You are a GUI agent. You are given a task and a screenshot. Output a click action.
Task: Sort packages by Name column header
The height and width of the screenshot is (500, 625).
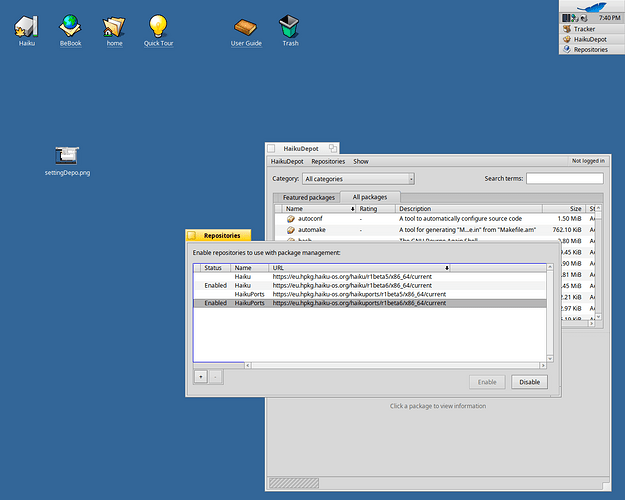pyautogui.click(x=319, y=209)
